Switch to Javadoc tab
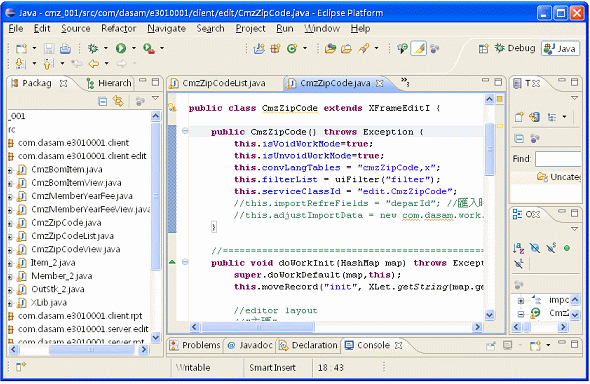Viewport: 590px width, 384px height. click(250, 345)
